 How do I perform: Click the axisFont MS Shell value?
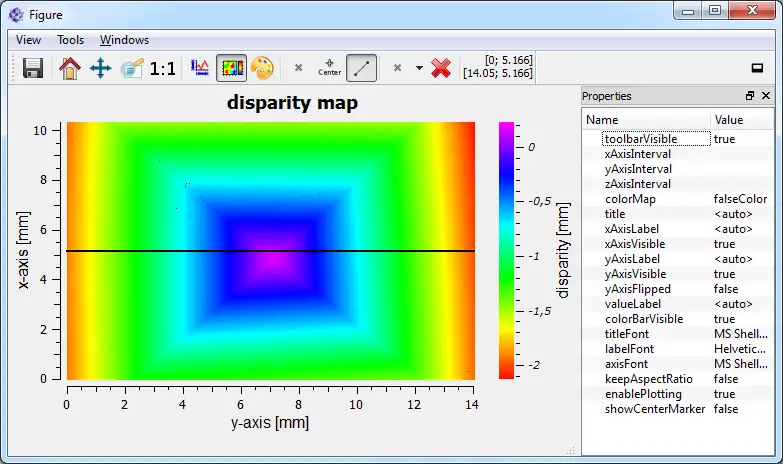(x=741, y=364)
